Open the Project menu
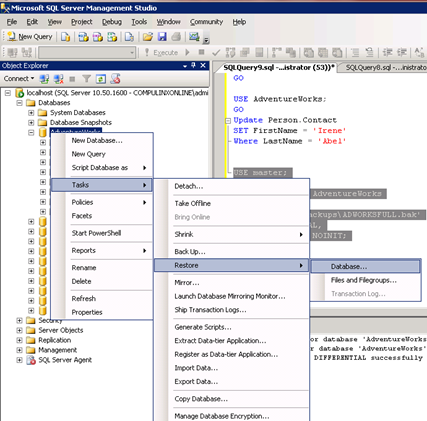Image resolution: width=427 pixels, height=421 pixels. (81, 22)
